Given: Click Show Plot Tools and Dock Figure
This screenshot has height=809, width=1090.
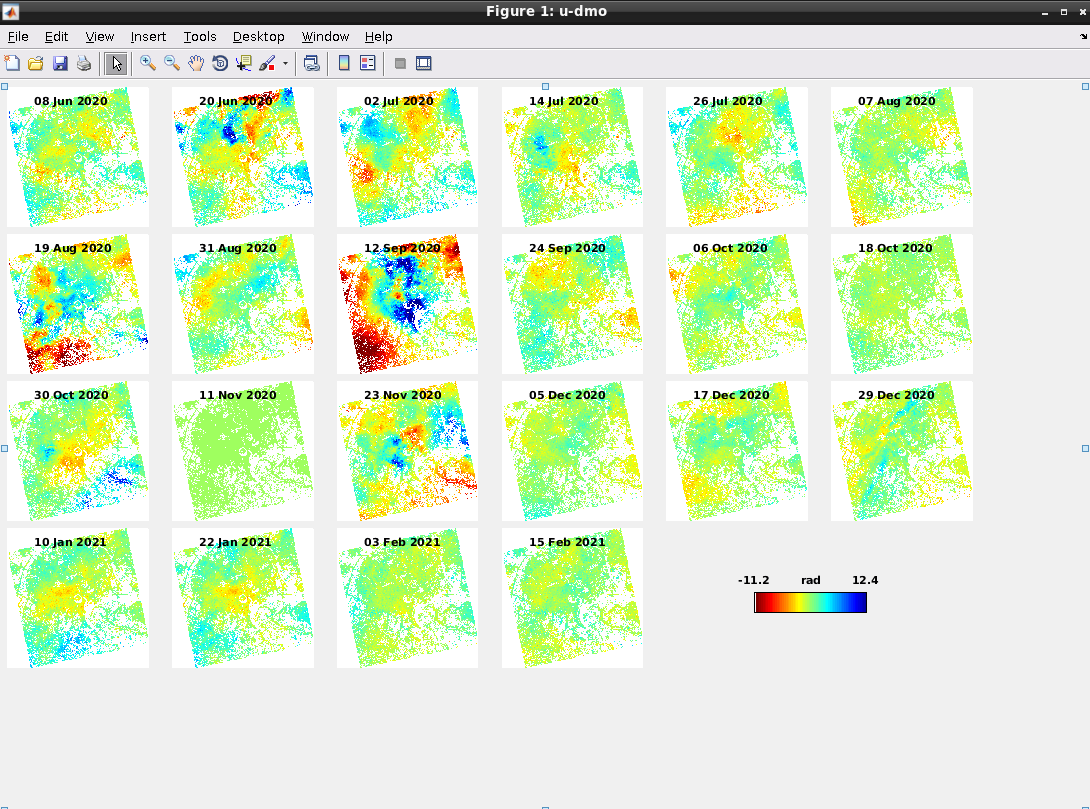Looking at the screenshot, I should [424, 63].
